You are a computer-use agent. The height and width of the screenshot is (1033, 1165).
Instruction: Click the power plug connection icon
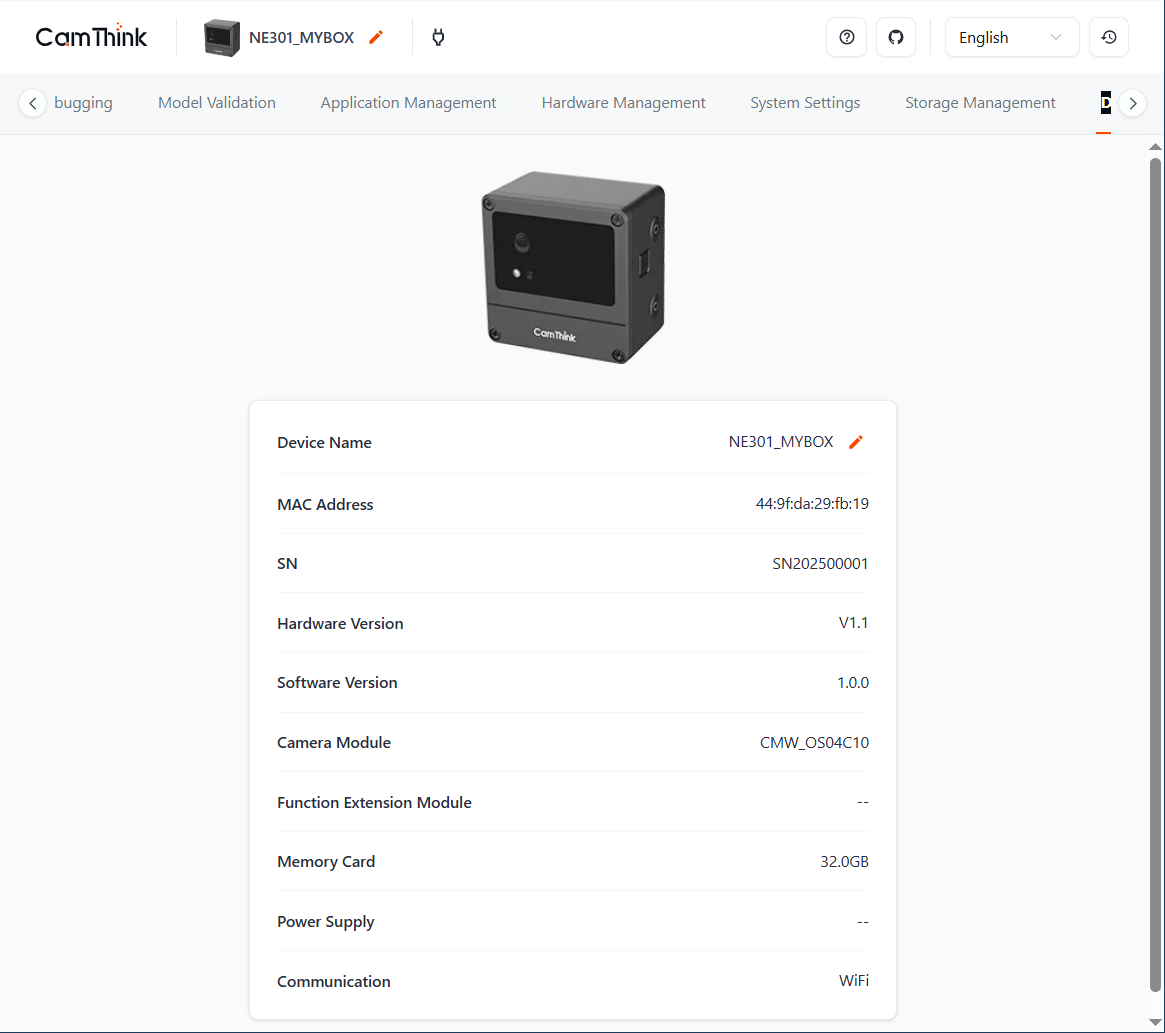click(x=438, y=37)
